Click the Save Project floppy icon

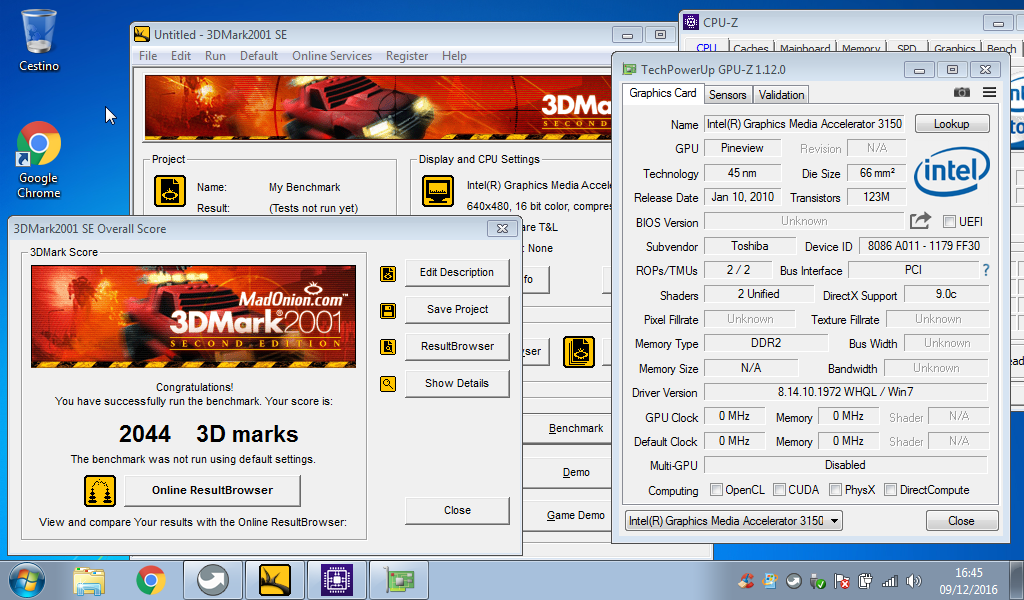pos(388,310)
